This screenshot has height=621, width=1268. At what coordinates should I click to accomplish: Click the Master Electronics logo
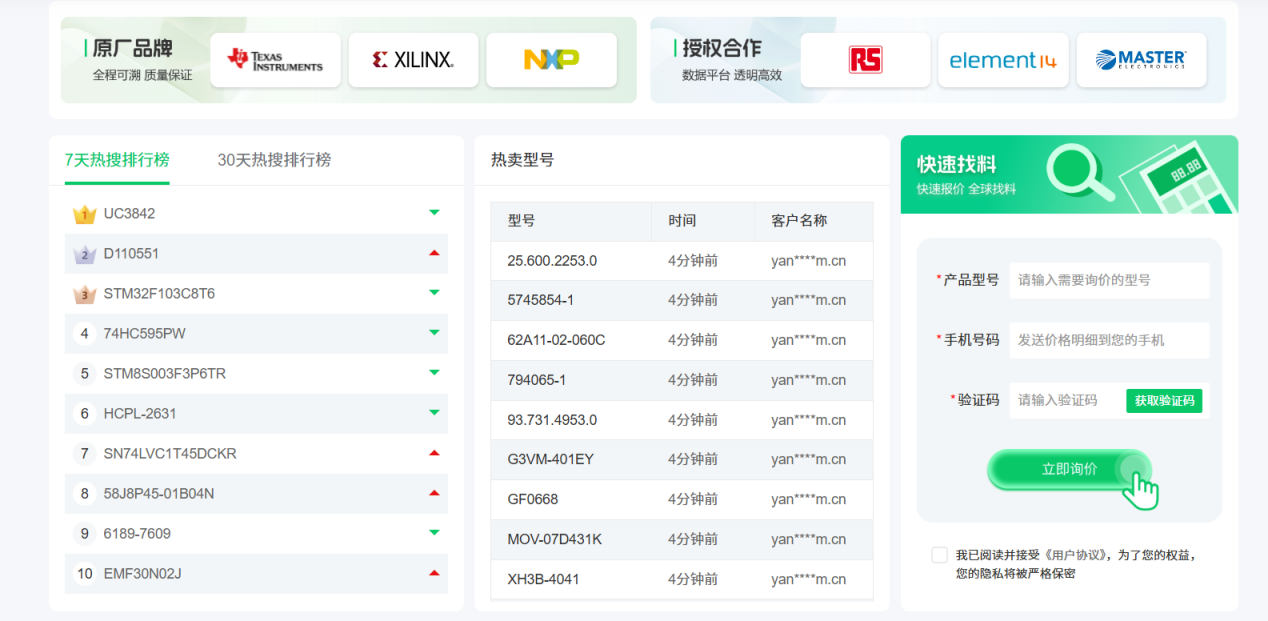(x=1141, y=60)
